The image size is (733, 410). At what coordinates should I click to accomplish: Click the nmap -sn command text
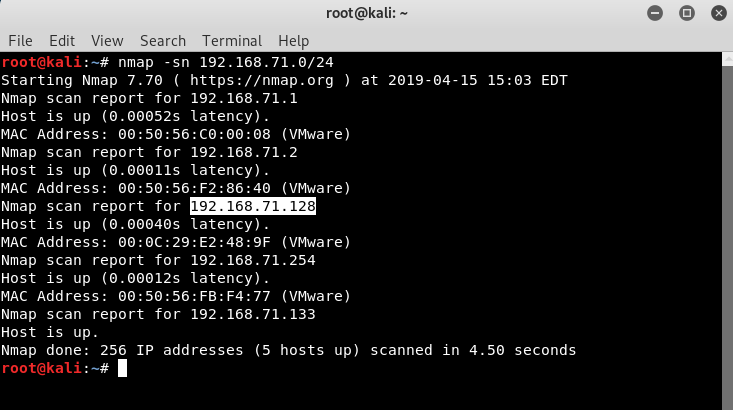click(x=226, y=62)
